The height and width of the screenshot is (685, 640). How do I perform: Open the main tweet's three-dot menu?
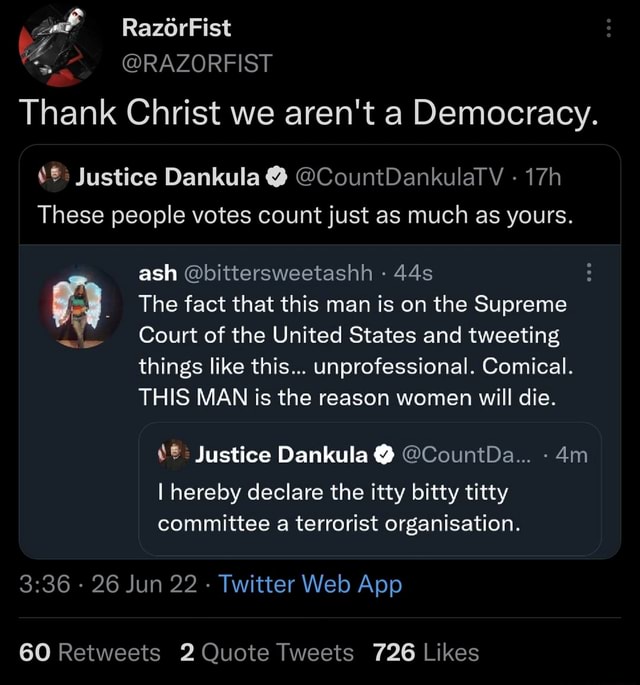[x=608, y=29]
